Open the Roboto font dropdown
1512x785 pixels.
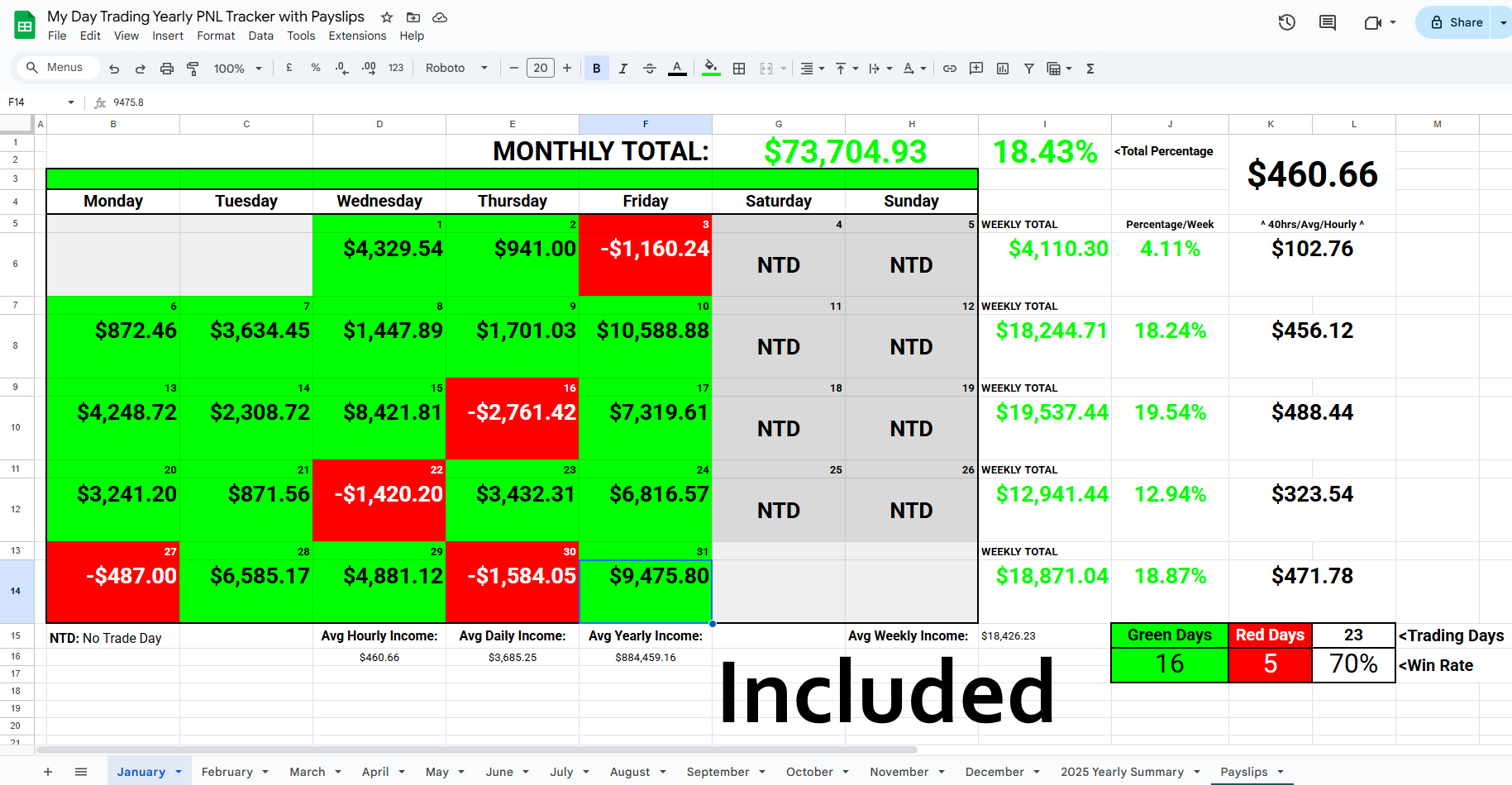456,69
